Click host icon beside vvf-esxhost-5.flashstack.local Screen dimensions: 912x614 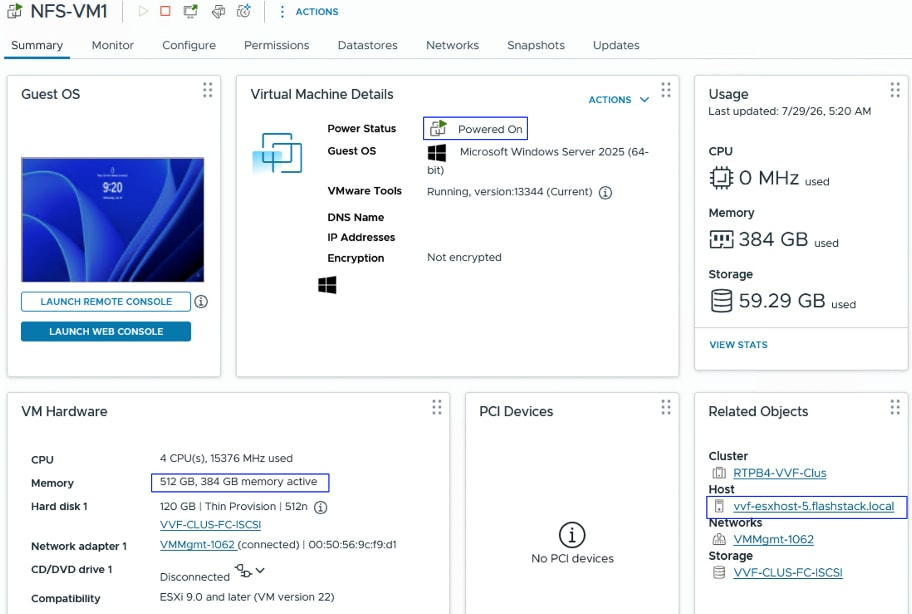(719, 506)
